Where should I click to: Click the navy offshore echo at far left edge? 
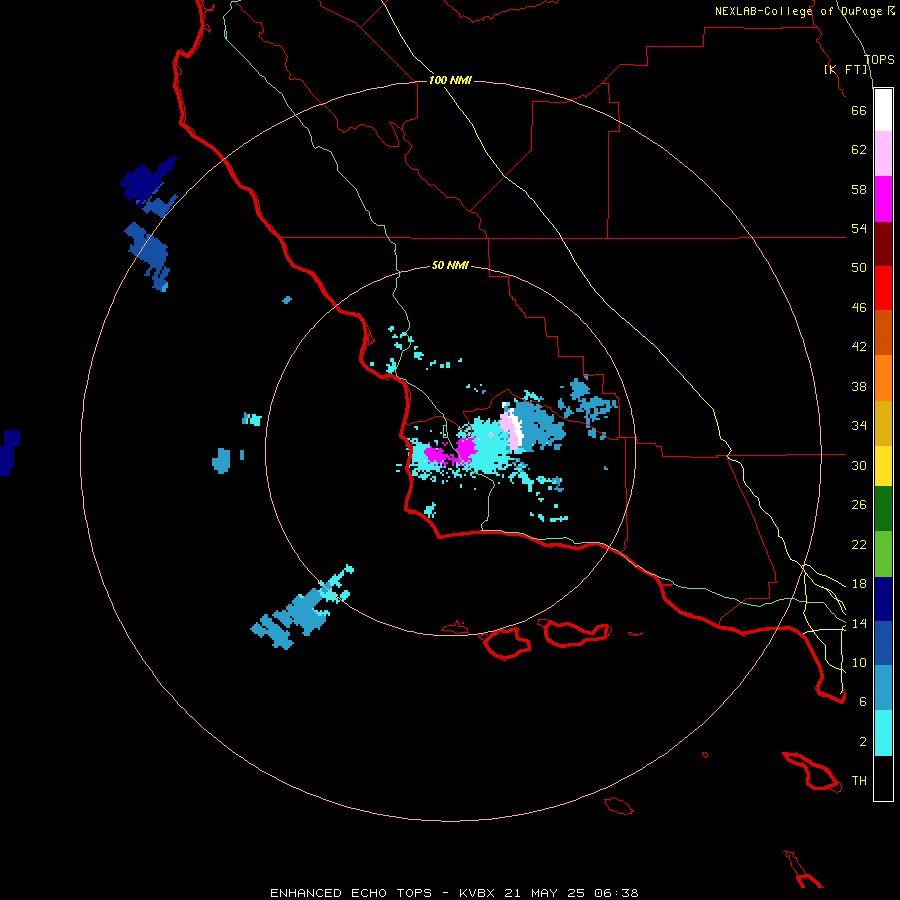coord(9,452)
